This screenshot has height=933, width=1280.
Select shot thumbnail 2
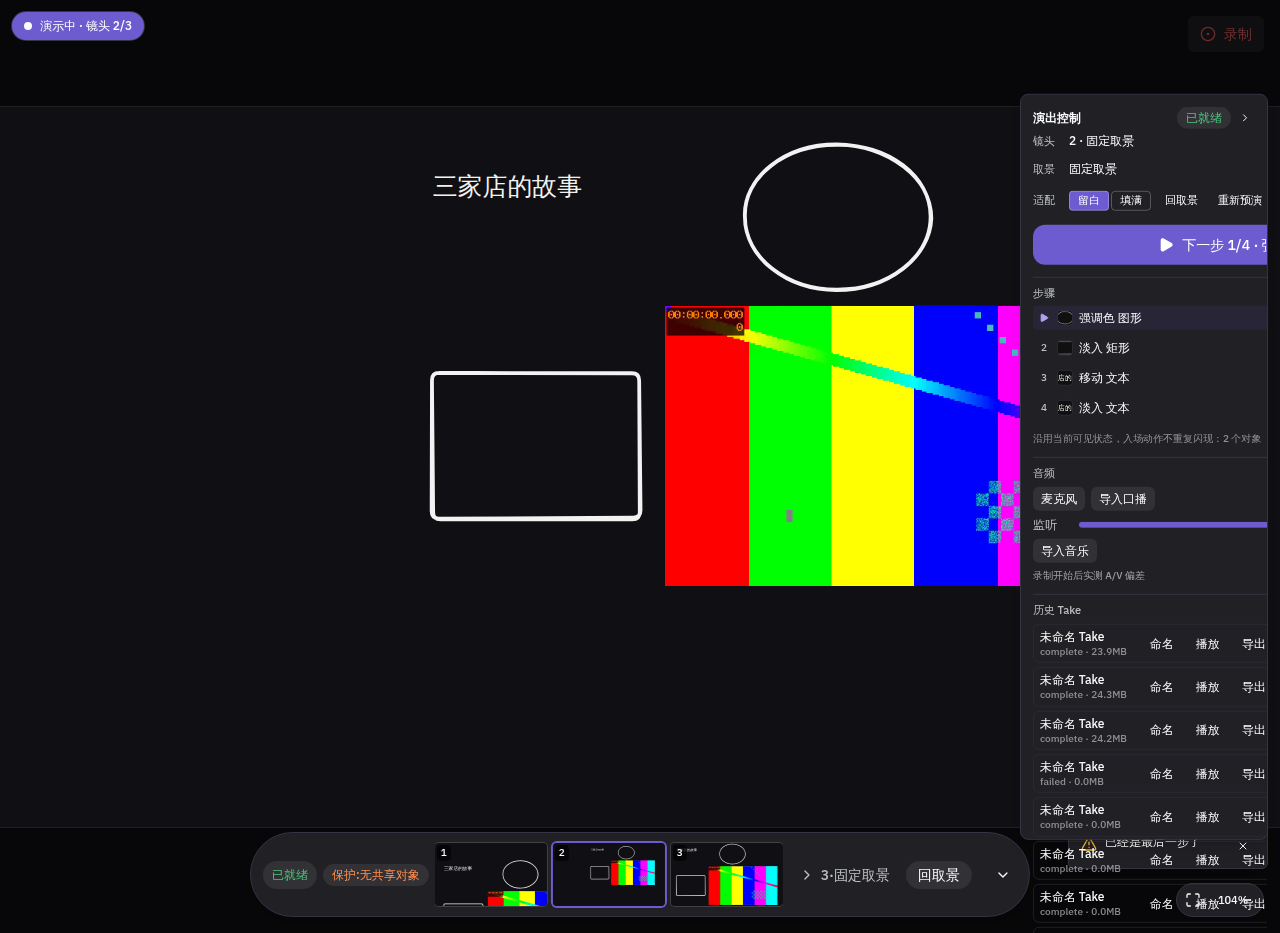click(x=609, y=875)
